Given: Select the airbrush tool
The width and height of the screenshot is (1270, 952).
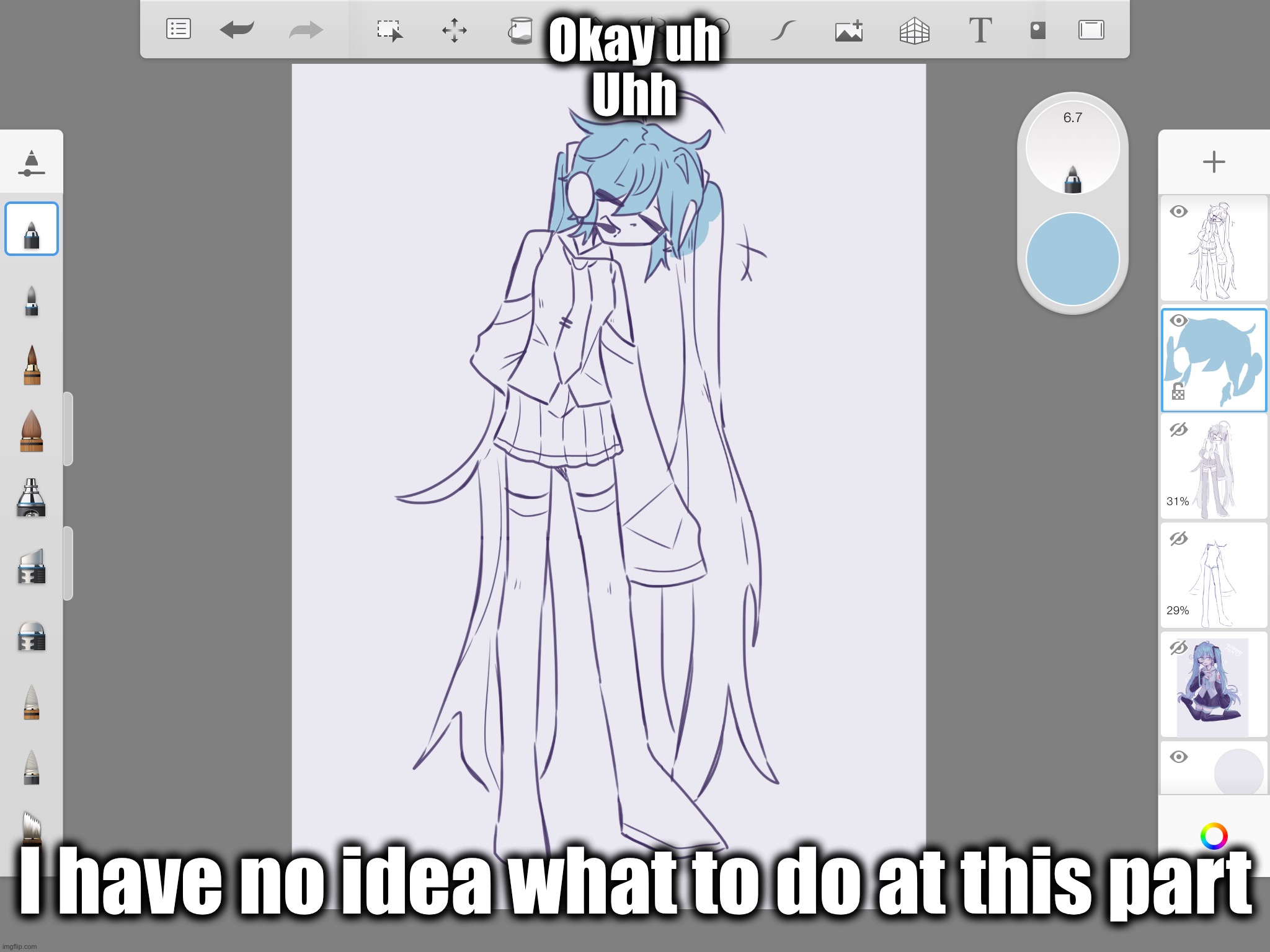Looking at the screenshot, I should (x=32, y=498).
